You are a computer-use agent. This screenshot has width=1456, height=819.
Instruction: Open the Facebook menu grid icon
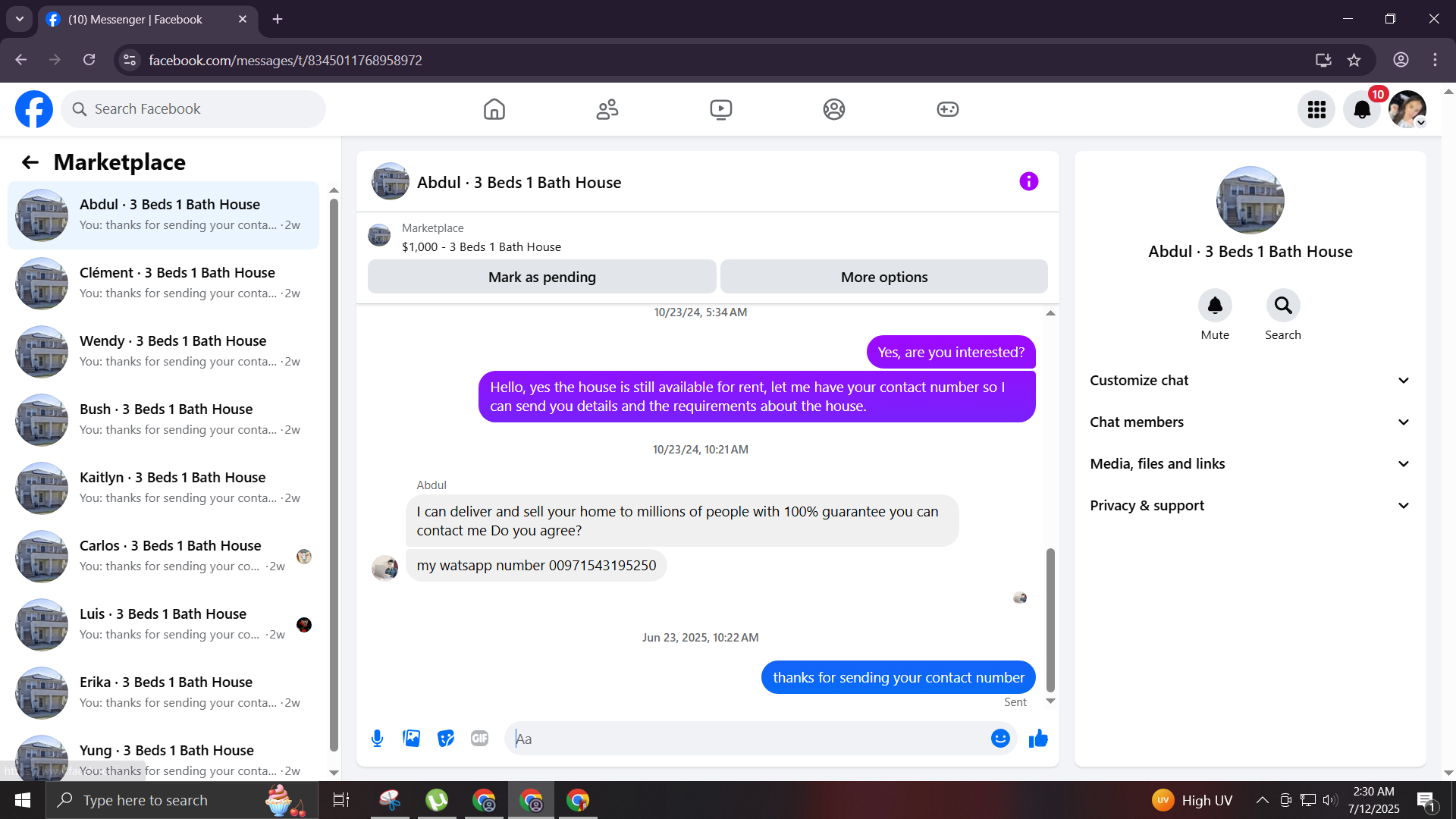pyautogui.click(x=1316, y=109)
